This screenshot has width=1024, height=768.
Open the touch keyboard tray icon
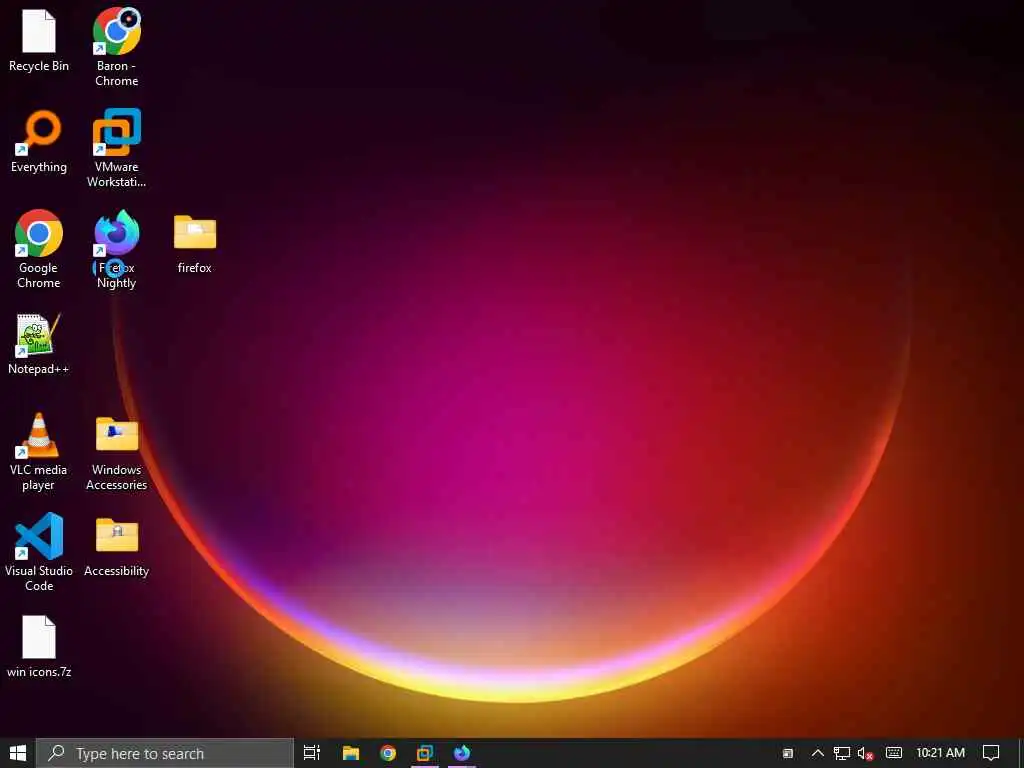coord(893,753)
